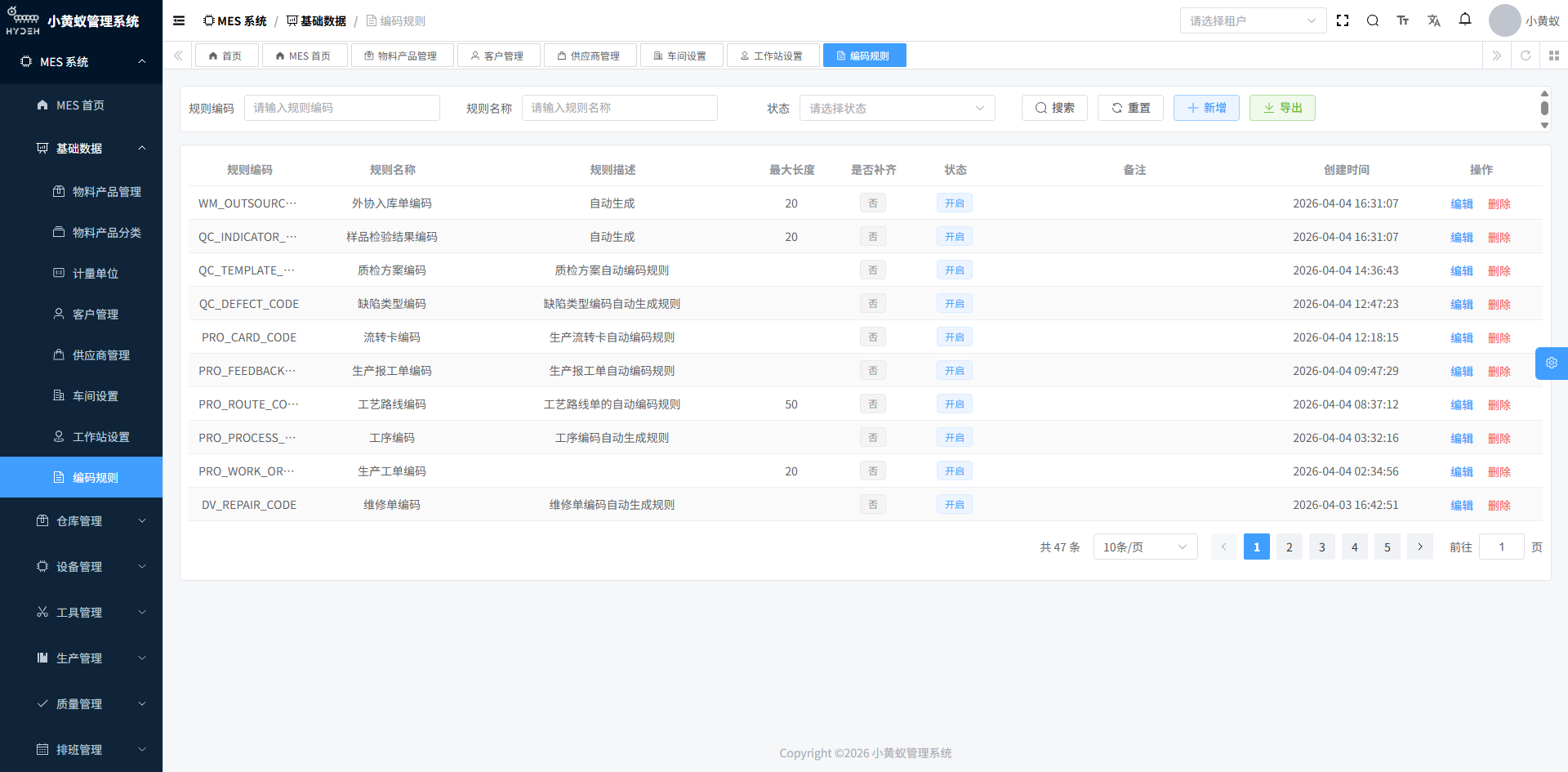1568x772 pixels.
Task: Delete the DV_REPAIR_CODE row via 删除
Action: (x=1499, y=505)
